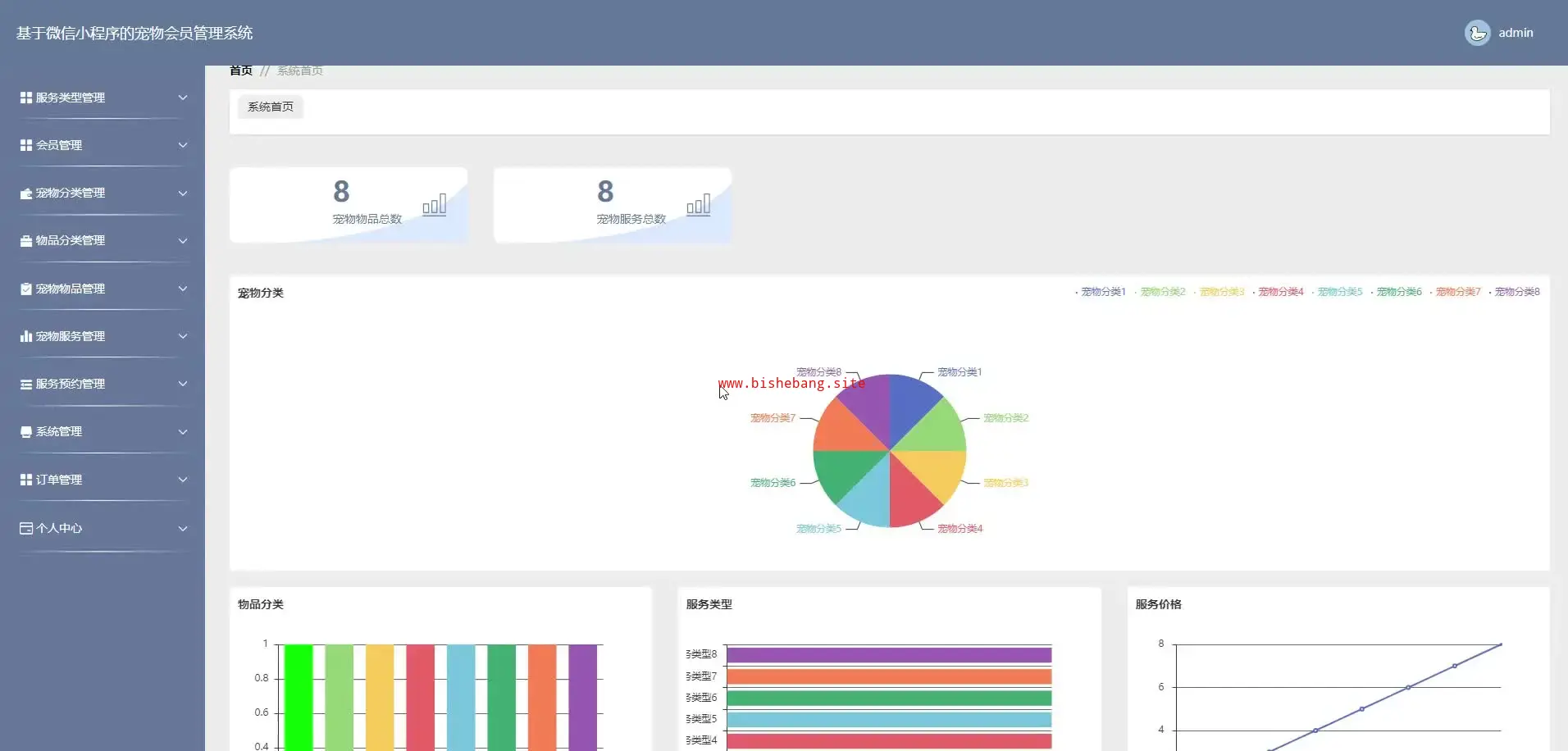Screen dimensions: 1568x751
Task: Expand the 系统管理 menu chevron
Action: point(183,432)
